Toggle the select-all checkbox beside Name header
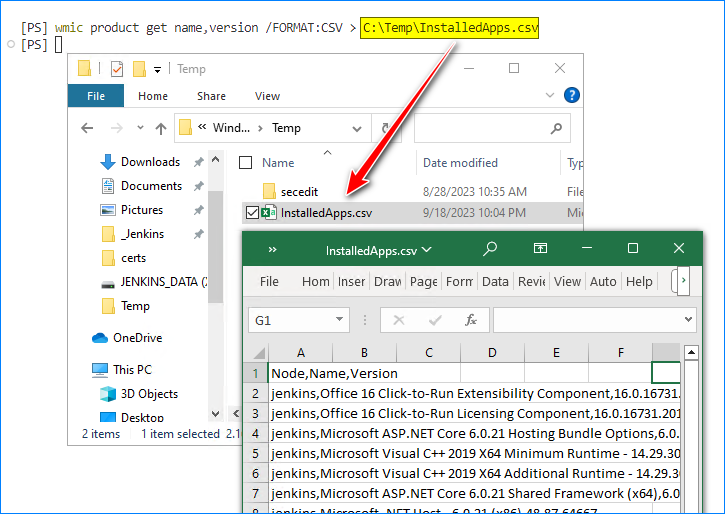 (246, 163)
